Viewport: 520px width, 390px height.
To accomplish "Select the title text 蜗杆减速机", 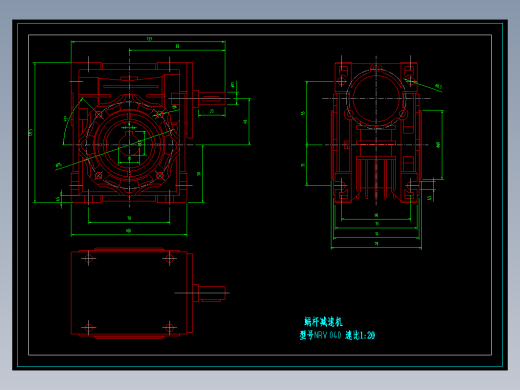I will click(x=323, y=322).
